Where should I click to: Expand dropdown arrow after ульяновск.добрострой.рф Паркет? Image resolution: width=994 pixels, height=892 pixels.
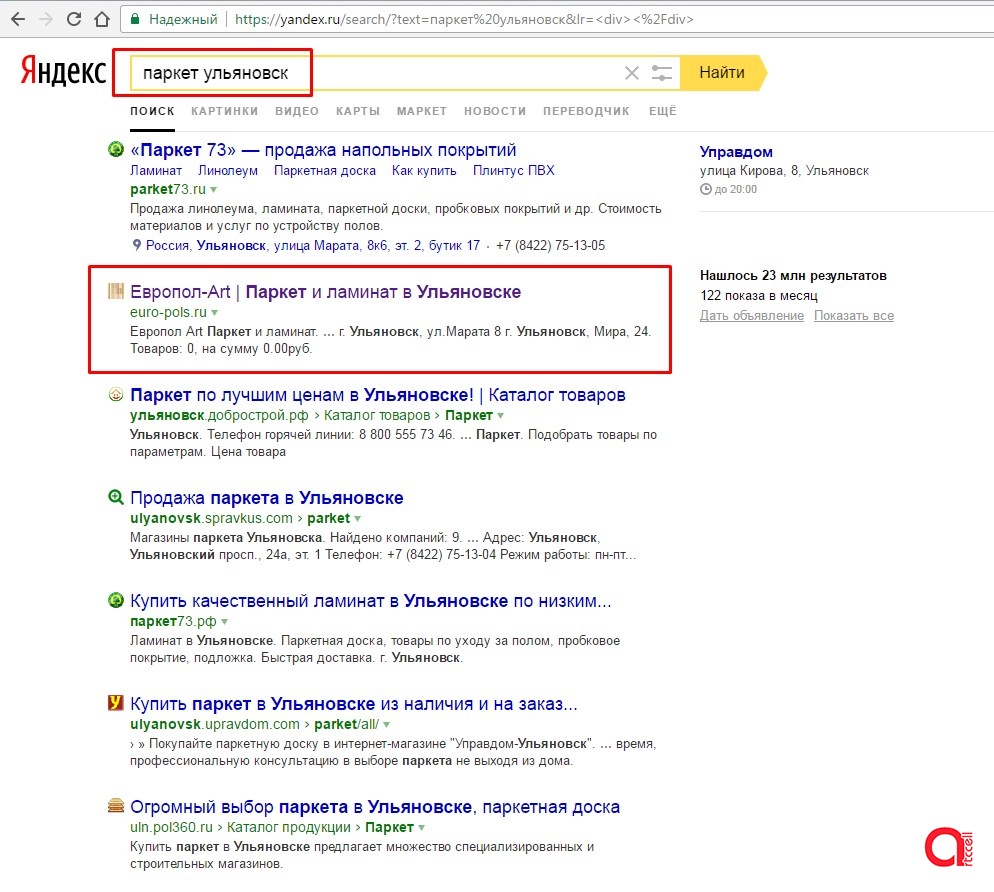click(x=500, y=416)
